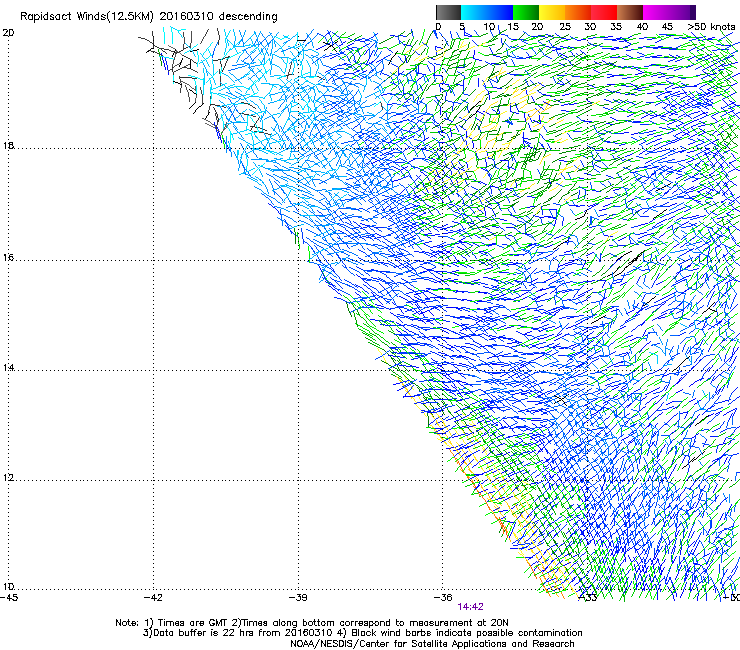The image size is (740, 650).
Task: Click the longitude label '-33'
Action: click(588, 598)
